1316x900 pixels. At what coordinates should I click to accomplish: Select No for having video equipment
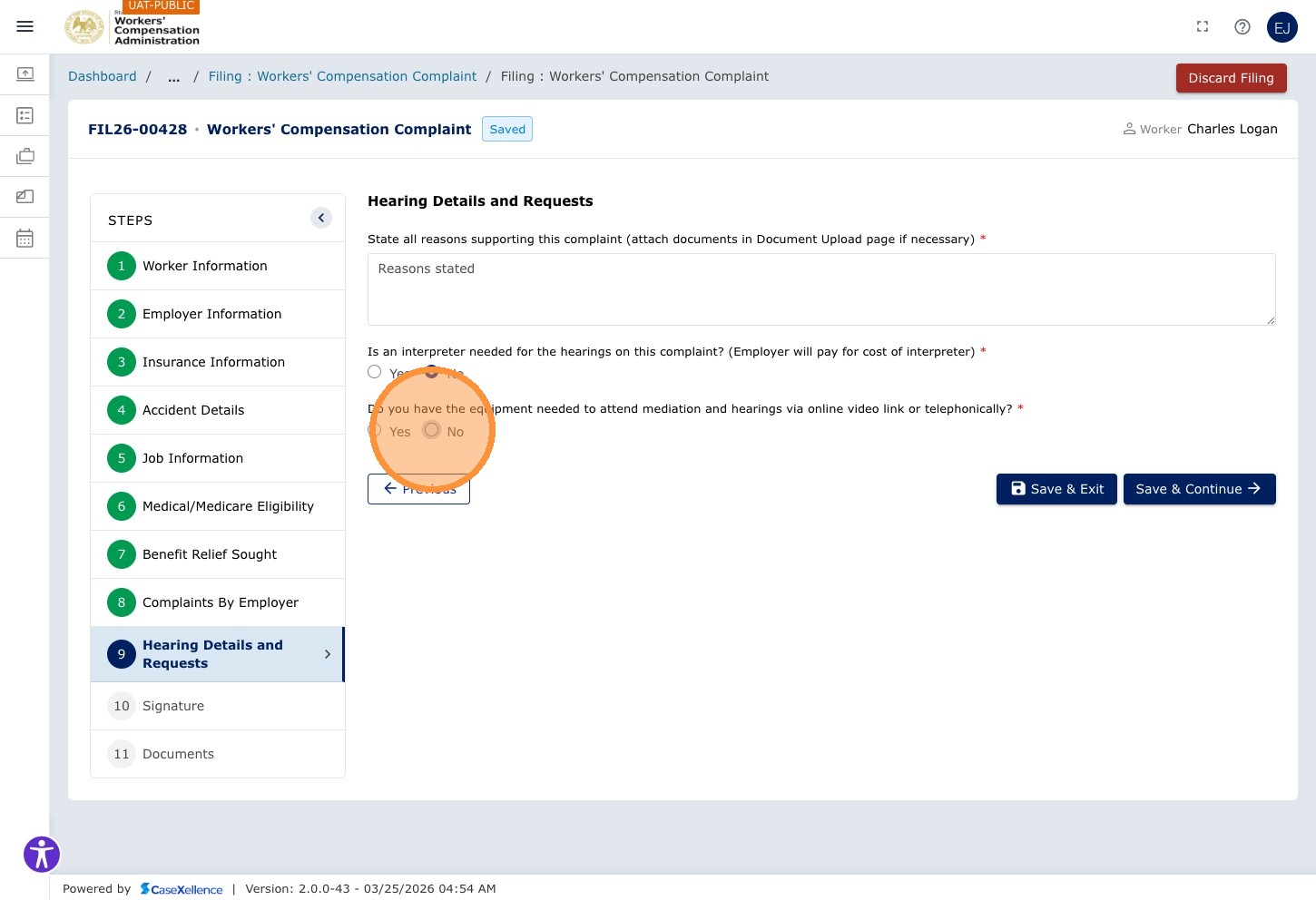431,430
